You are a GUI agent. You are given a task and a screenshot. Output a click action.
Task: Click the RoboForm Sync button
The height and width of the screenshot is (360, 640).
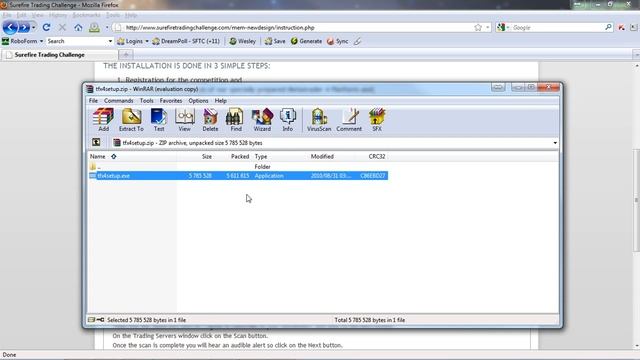338,41
